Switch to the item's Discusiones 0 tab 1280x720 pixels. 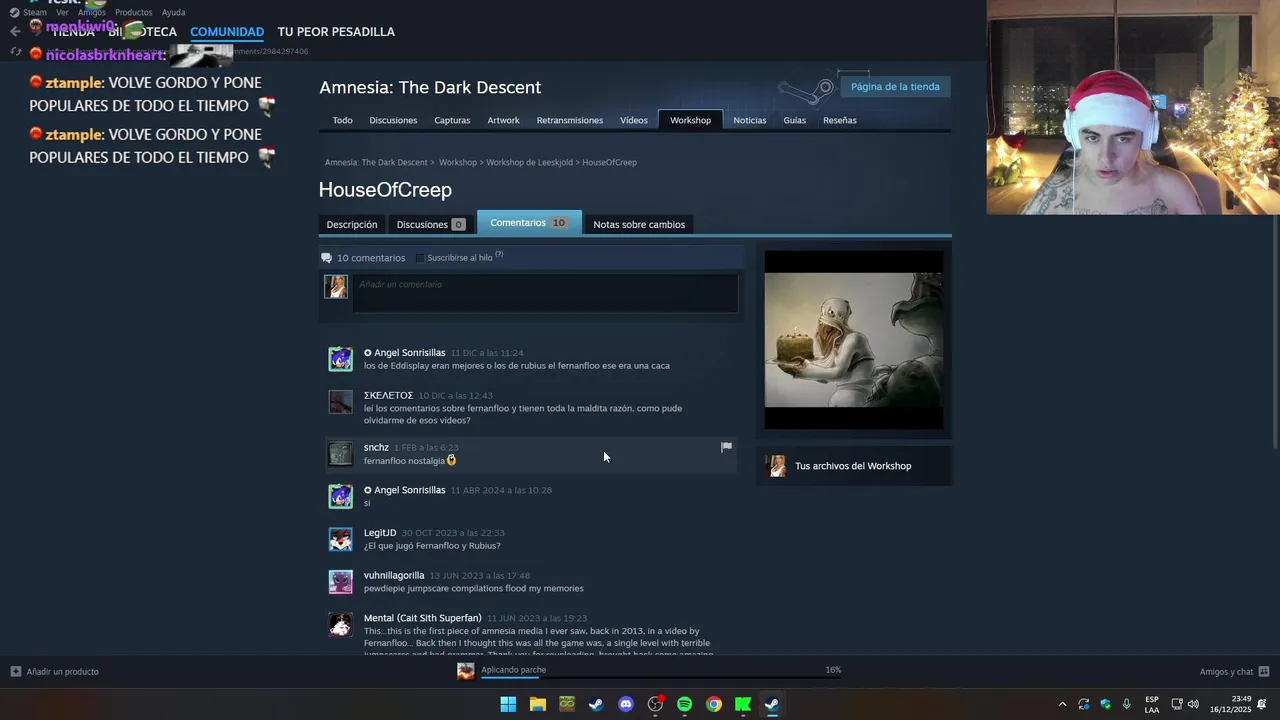coord(430,224)
